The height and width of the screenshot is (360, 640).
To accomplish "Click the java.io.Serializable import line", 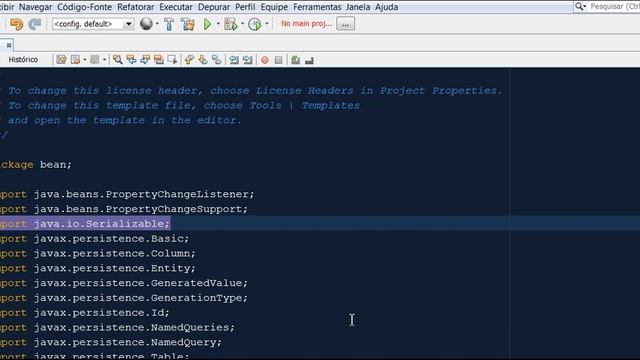I will coord(85,224).
